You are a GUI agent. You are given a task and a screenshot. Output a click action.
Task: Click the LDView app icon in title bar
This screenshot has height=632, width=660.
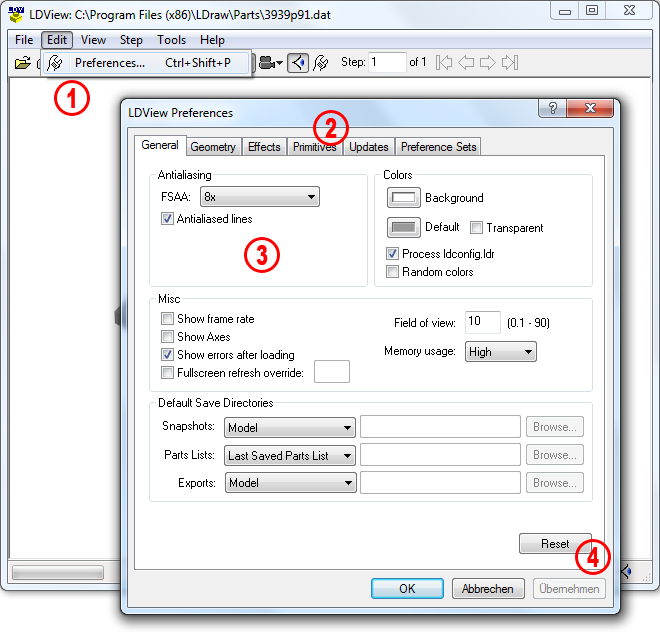[x=16, y=14]
